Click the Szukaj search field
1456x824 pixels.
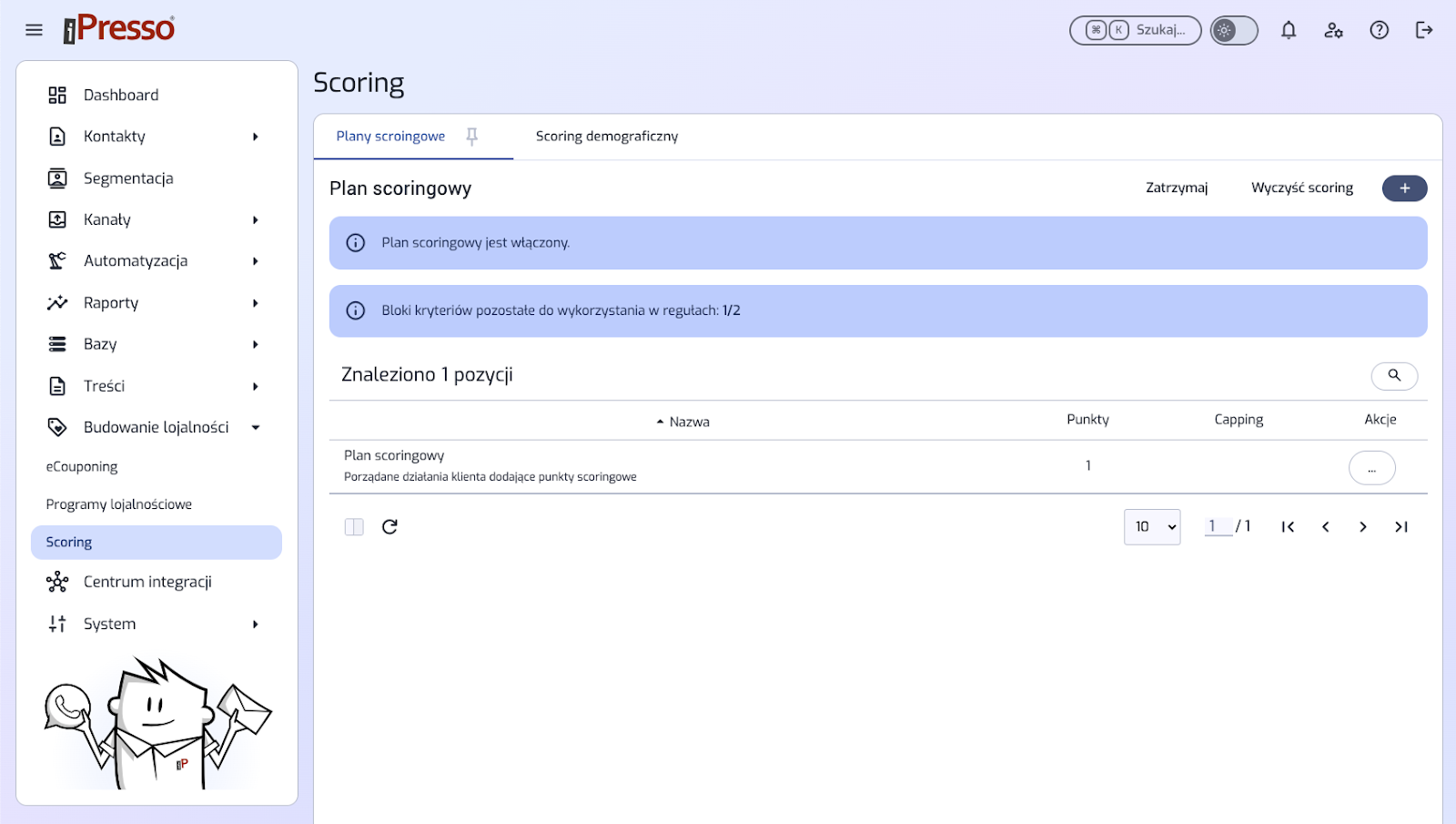click(1135, 30)
